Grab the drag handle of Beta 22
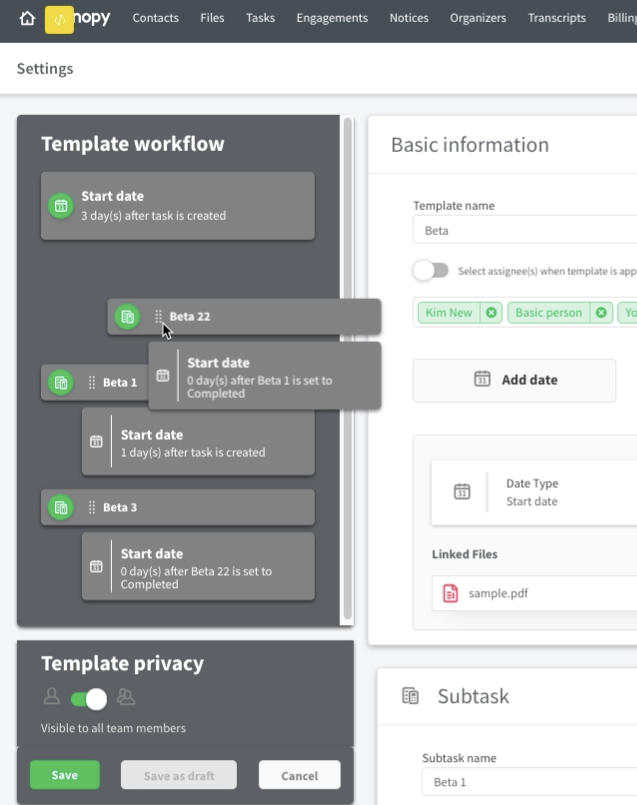This screenshot has width=637, height=805. tap(158, 316)
